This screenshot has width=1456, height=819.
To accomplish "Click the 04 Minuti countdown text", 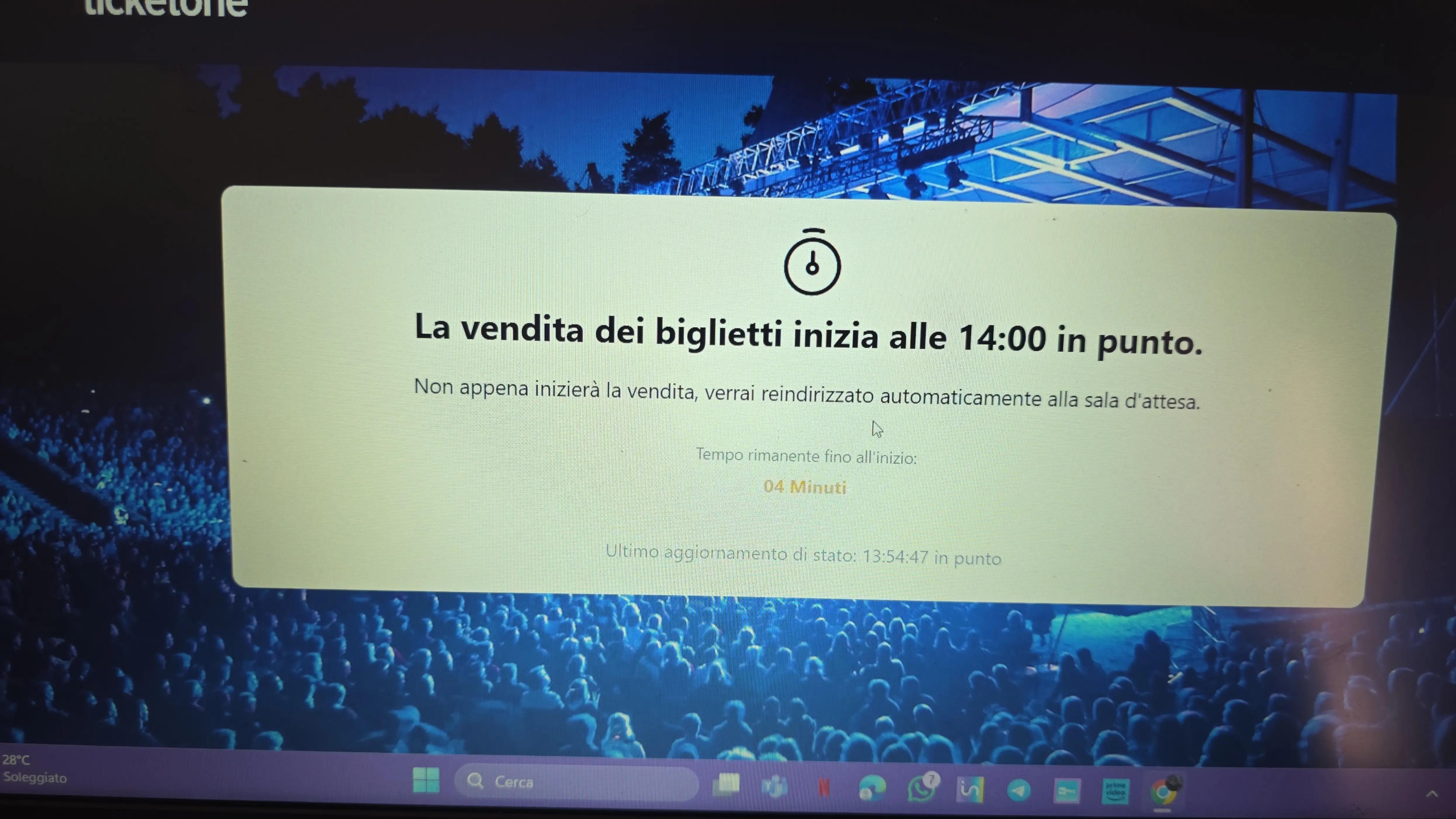I will coord(804,487).
